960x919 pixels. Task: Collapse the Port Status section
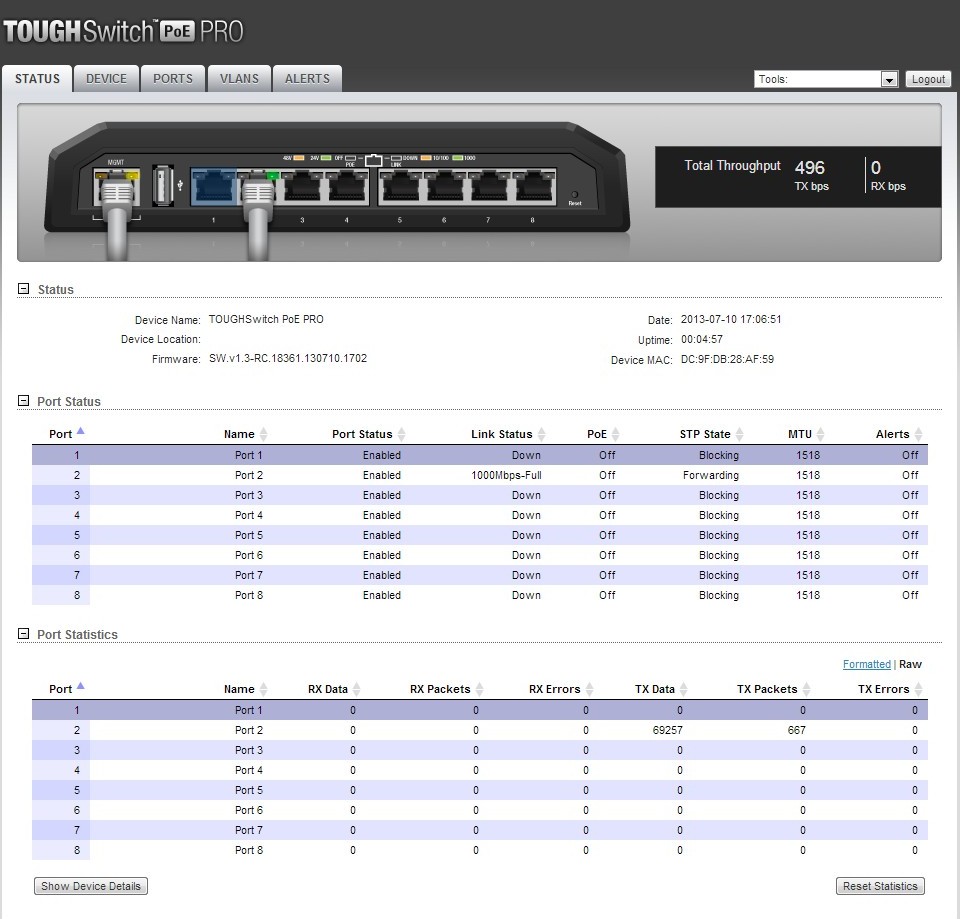[x=23, y=400]
